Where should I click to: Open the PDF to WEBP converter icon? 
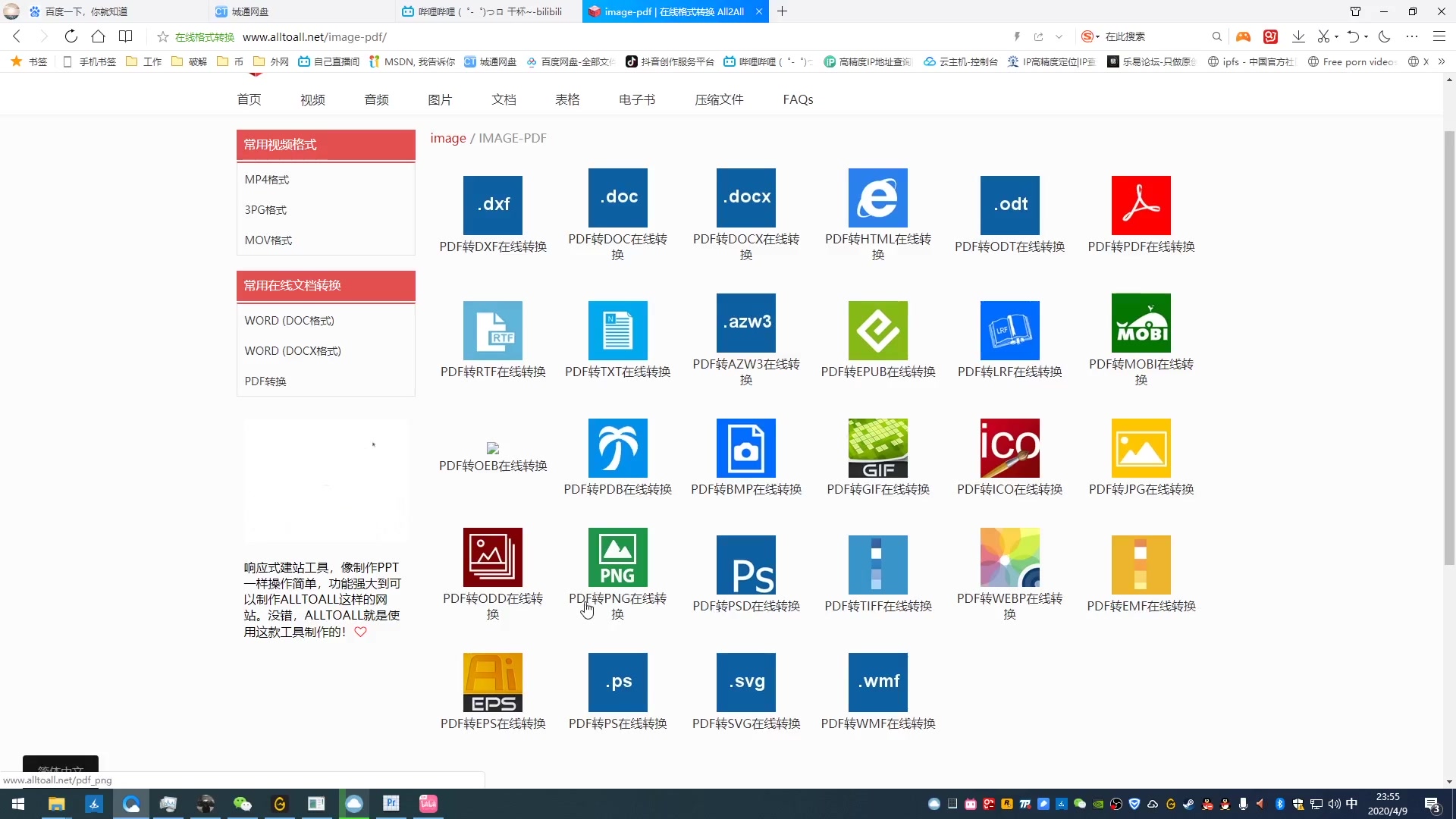click(x=1010, y=557)
